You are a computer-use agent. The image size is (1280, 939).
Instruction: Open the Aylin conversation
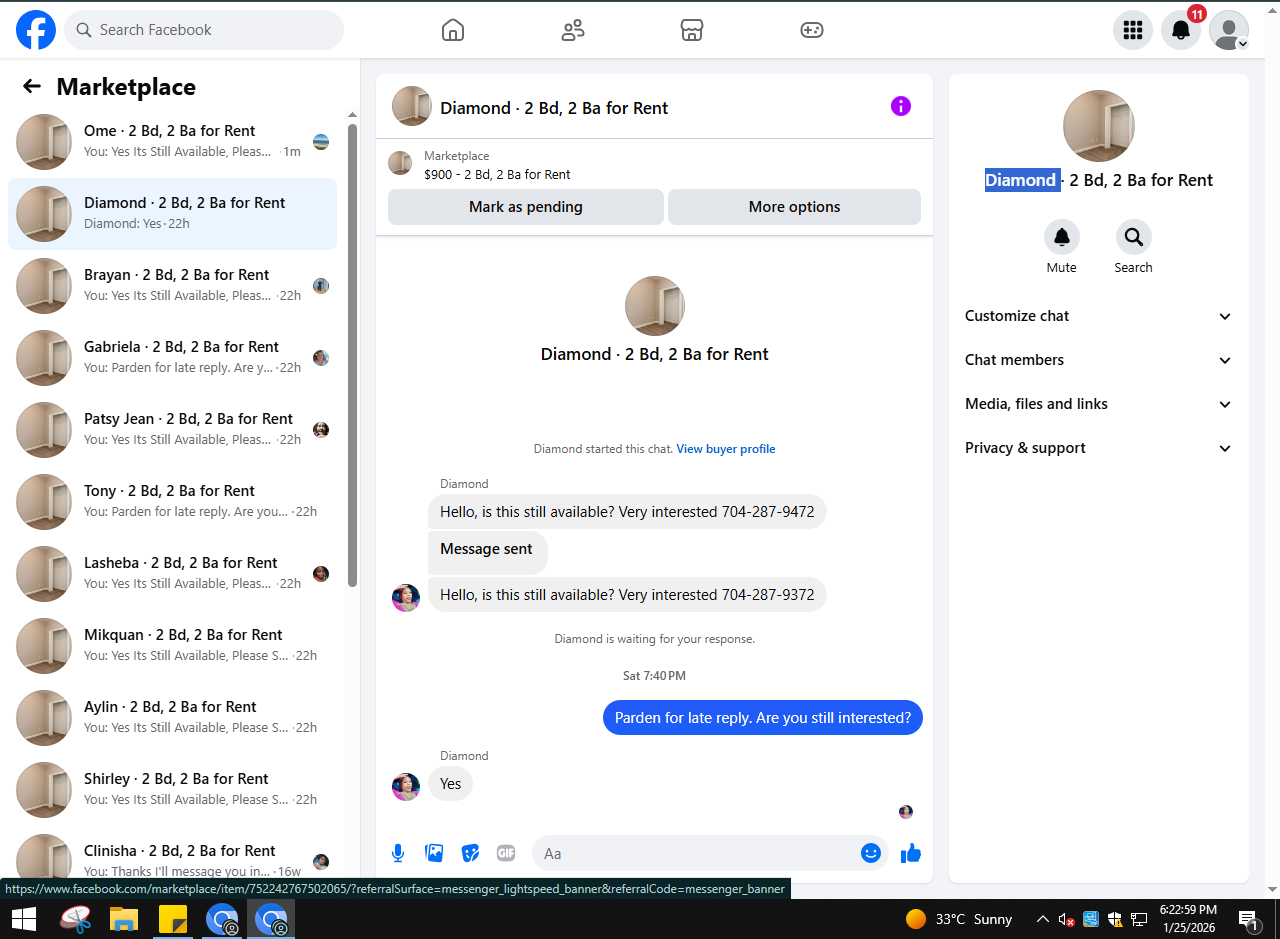pyautogui.click(x=172, y=718)
